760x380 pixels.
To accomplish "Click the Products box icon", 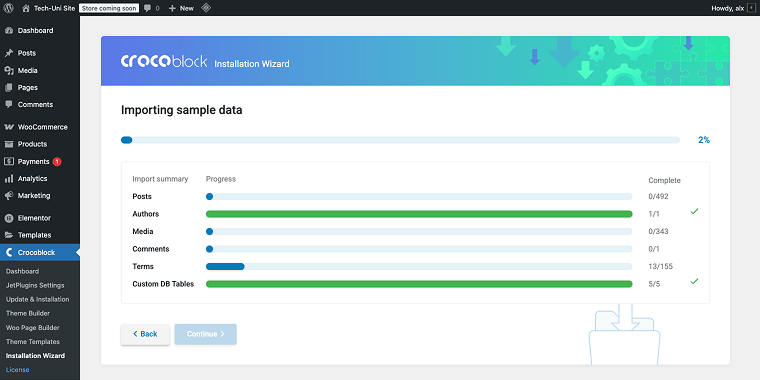I will pyautogui.click(x=9, y=144).
